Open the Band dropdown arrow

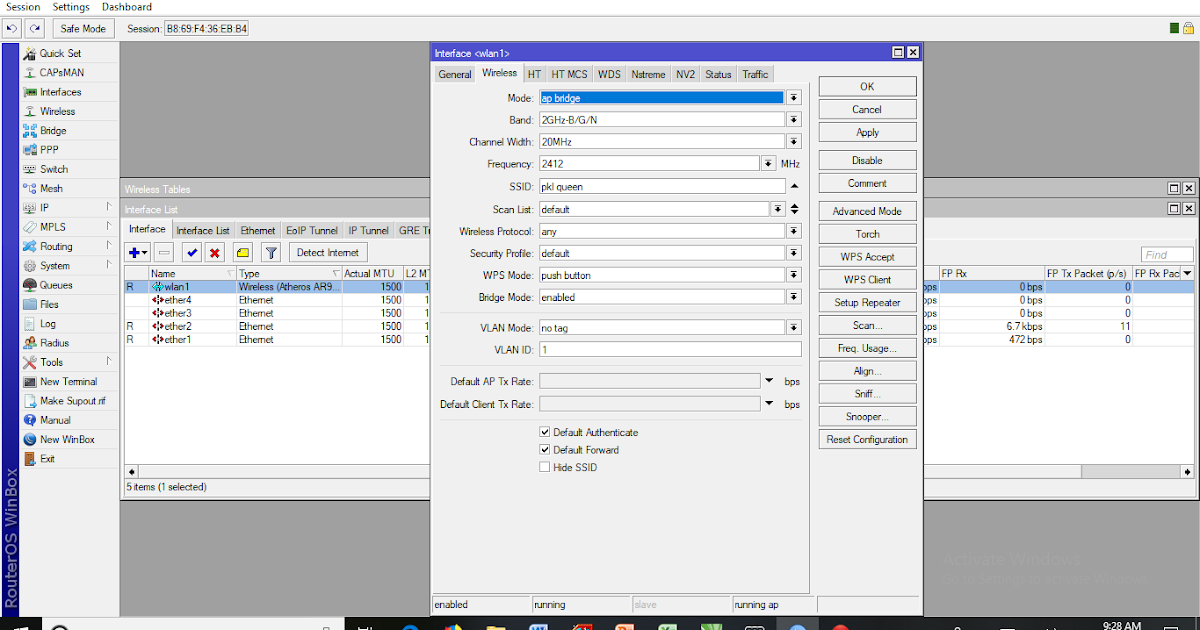coord(794,120)
